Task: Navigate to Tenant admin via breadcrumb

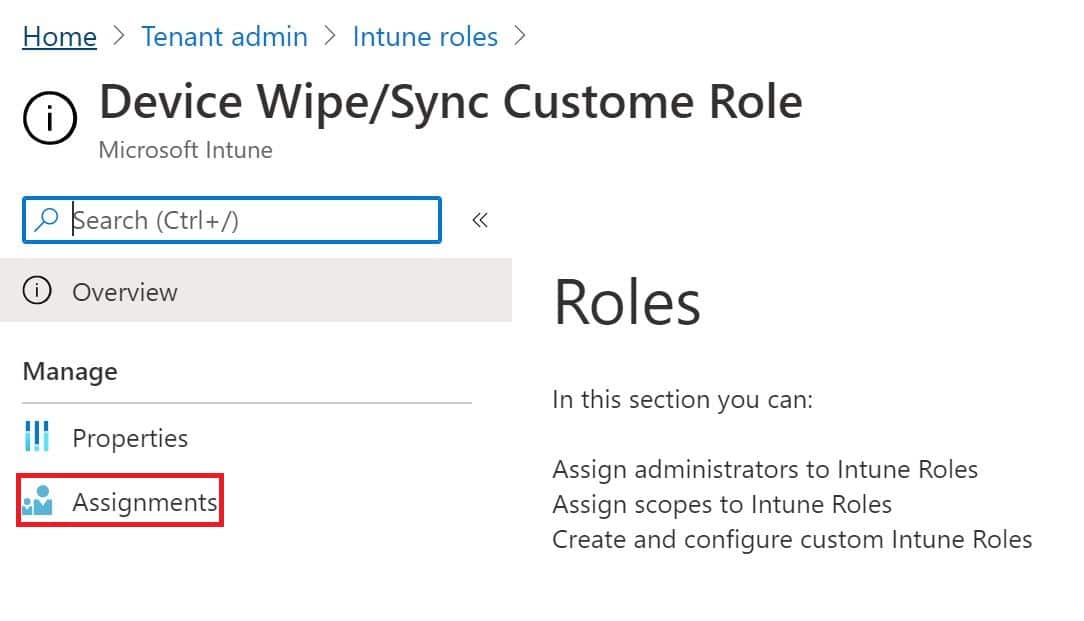Action: 224,36
